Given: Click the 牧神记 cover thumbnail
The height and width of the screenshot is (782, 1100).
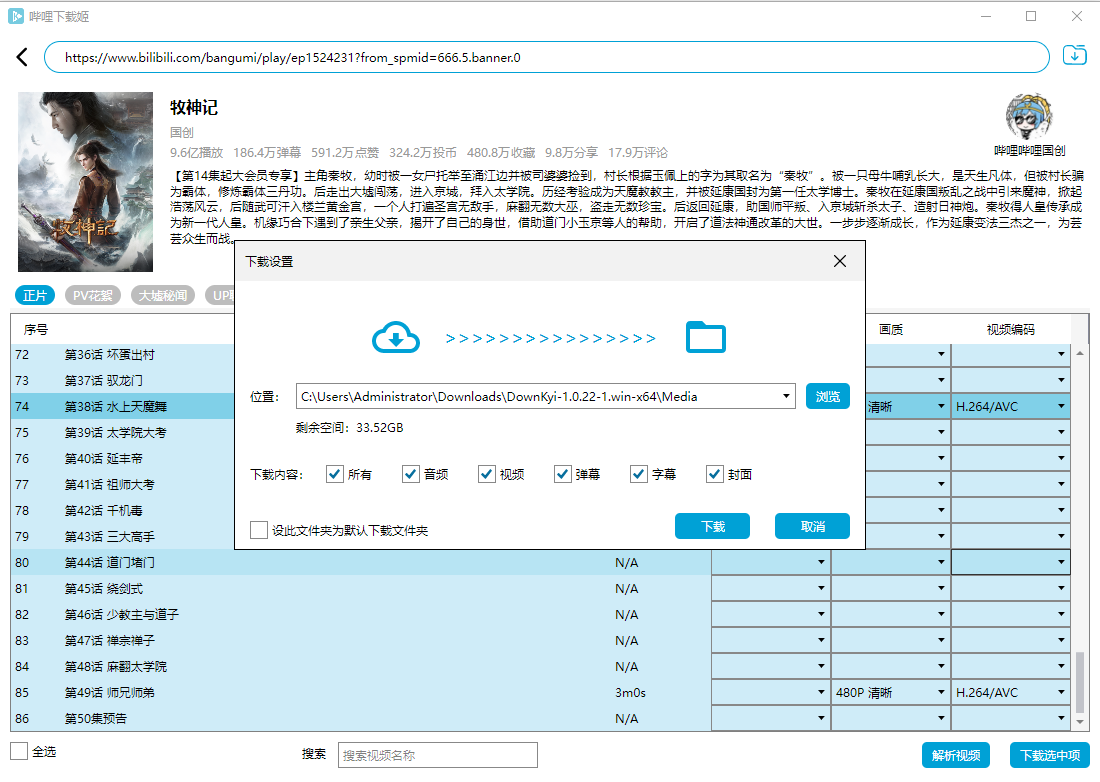Looking at the screenshot, I should pos(85,182).
